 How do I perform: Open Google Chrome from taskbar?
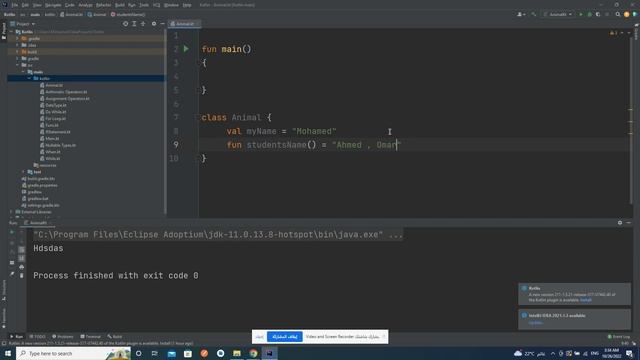[x=253, y=353]
